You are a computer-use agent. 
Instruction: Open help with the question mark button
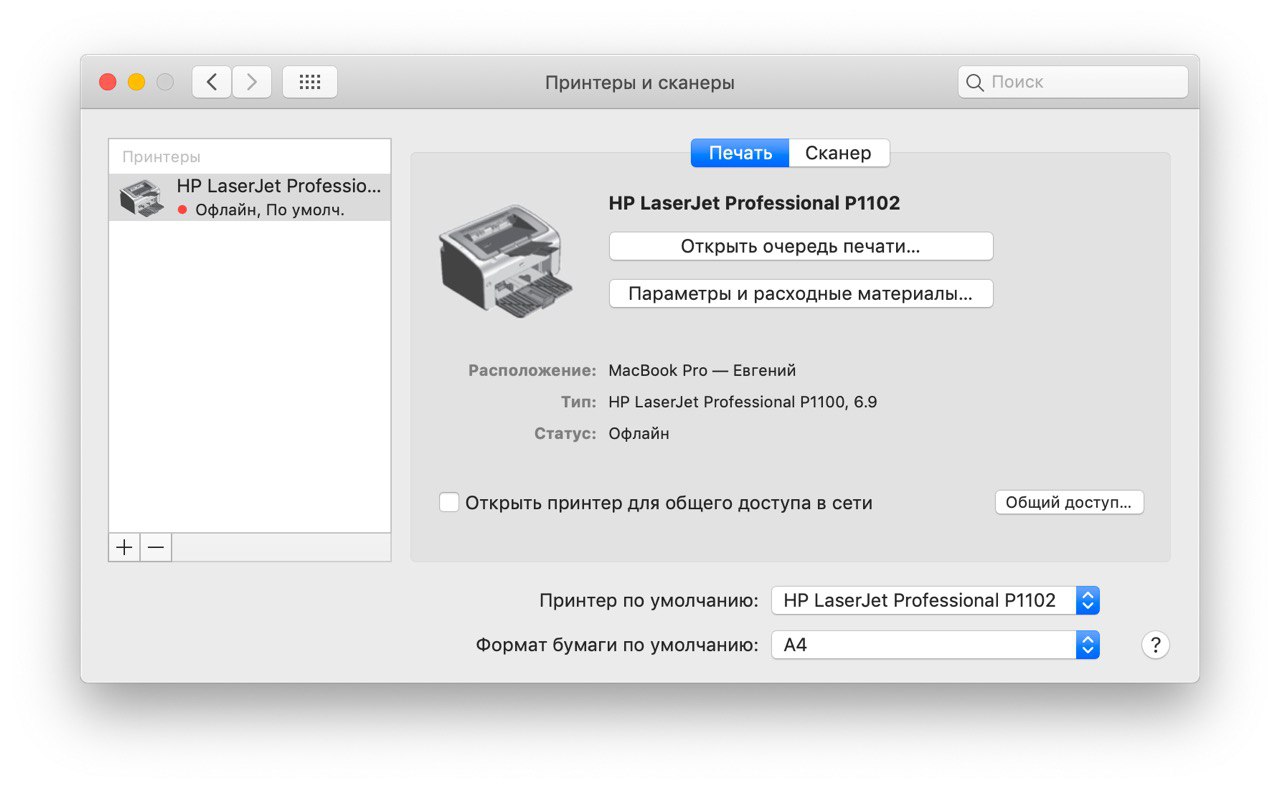point(1155,645)
